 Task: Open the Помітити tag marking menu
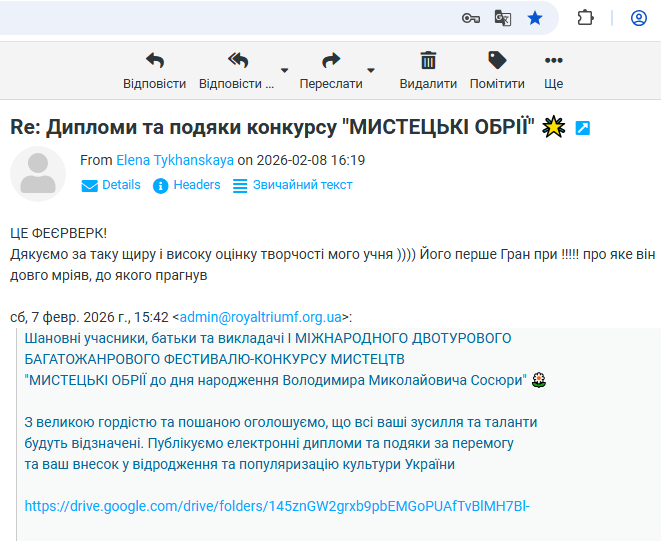pos(497,70)
